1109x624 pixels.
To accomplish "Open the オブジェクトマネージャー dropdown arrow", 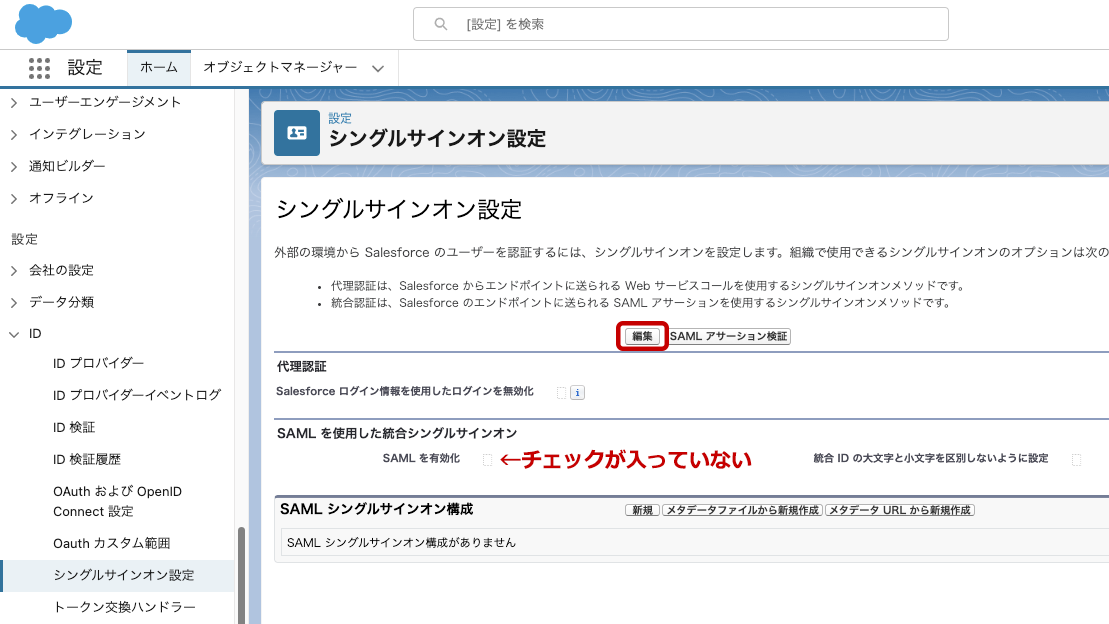I will tap(378, 69).
